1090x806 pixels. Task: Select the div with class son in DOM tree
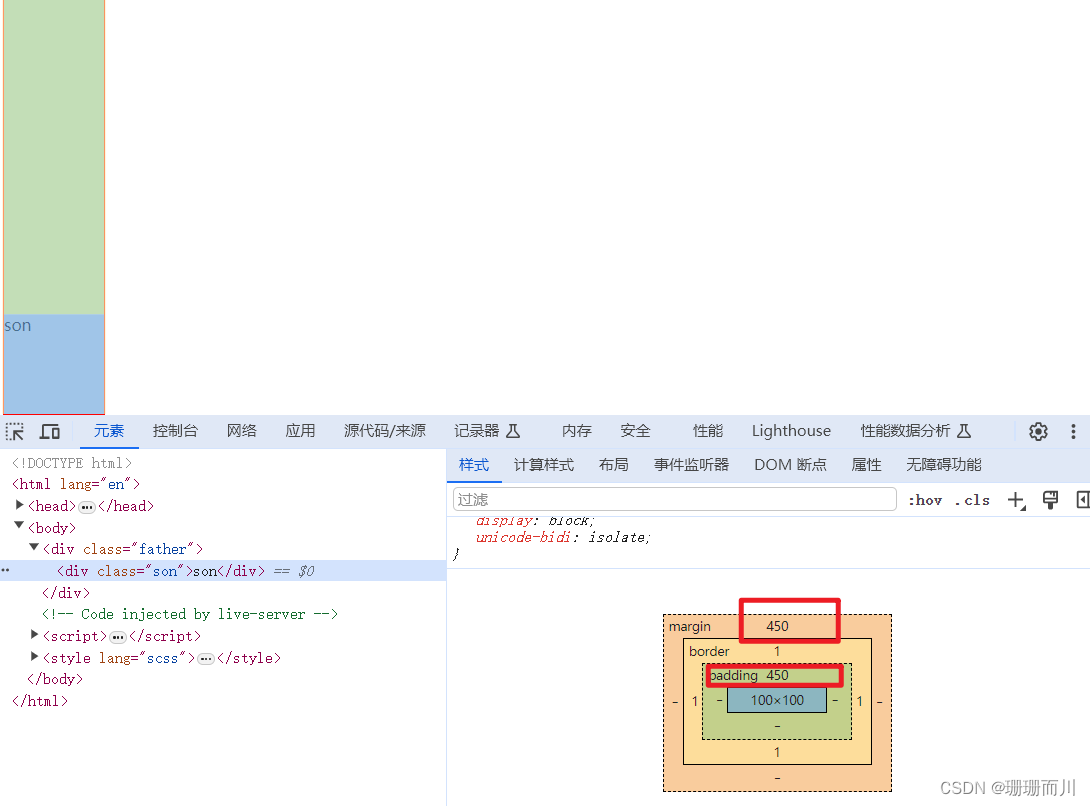coord(150,570)
